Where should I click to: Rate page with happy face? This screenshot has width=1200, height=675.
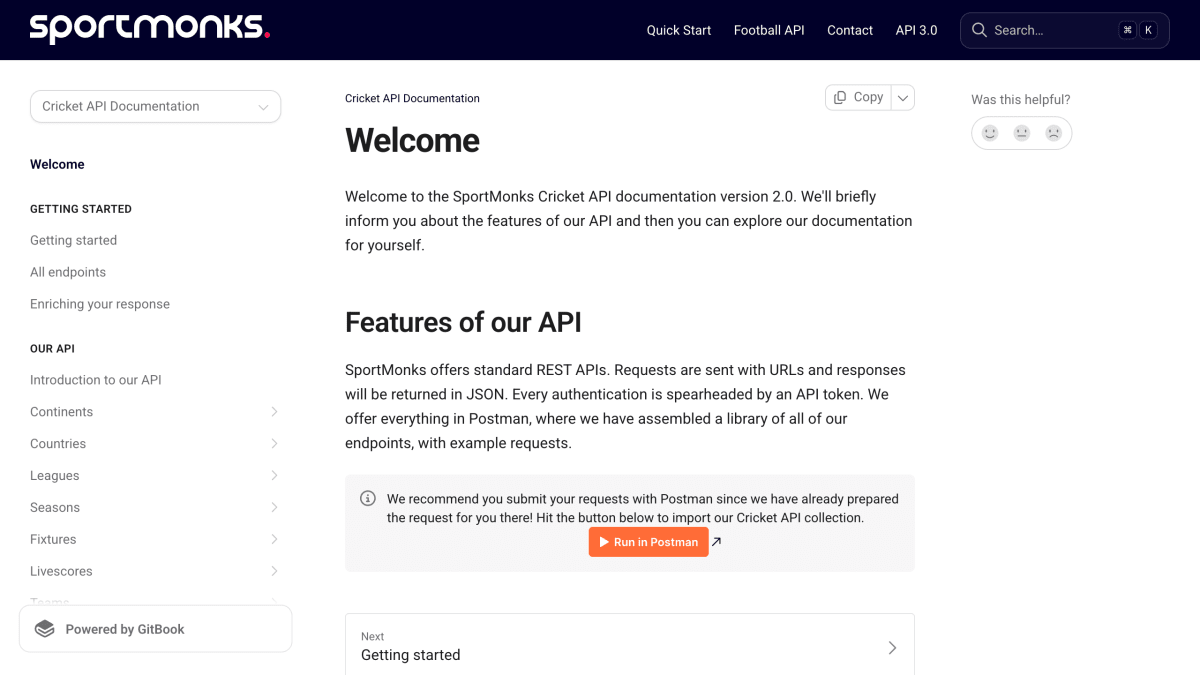pyautogui.click(x=990, y=133)
